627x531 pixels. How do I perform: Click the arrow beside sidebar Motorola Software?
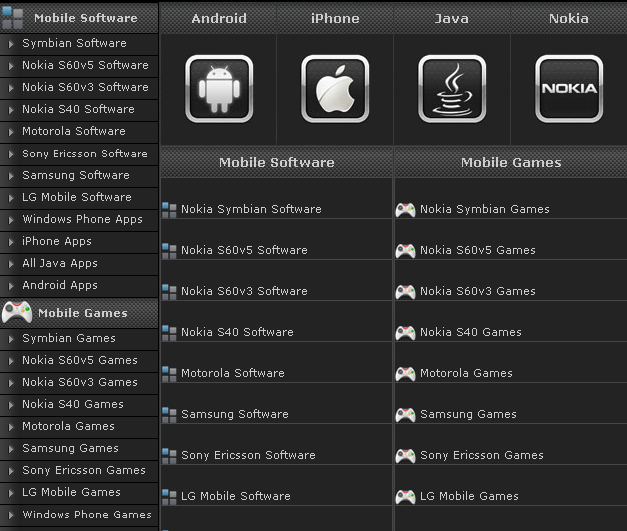(x=11, y=132)
